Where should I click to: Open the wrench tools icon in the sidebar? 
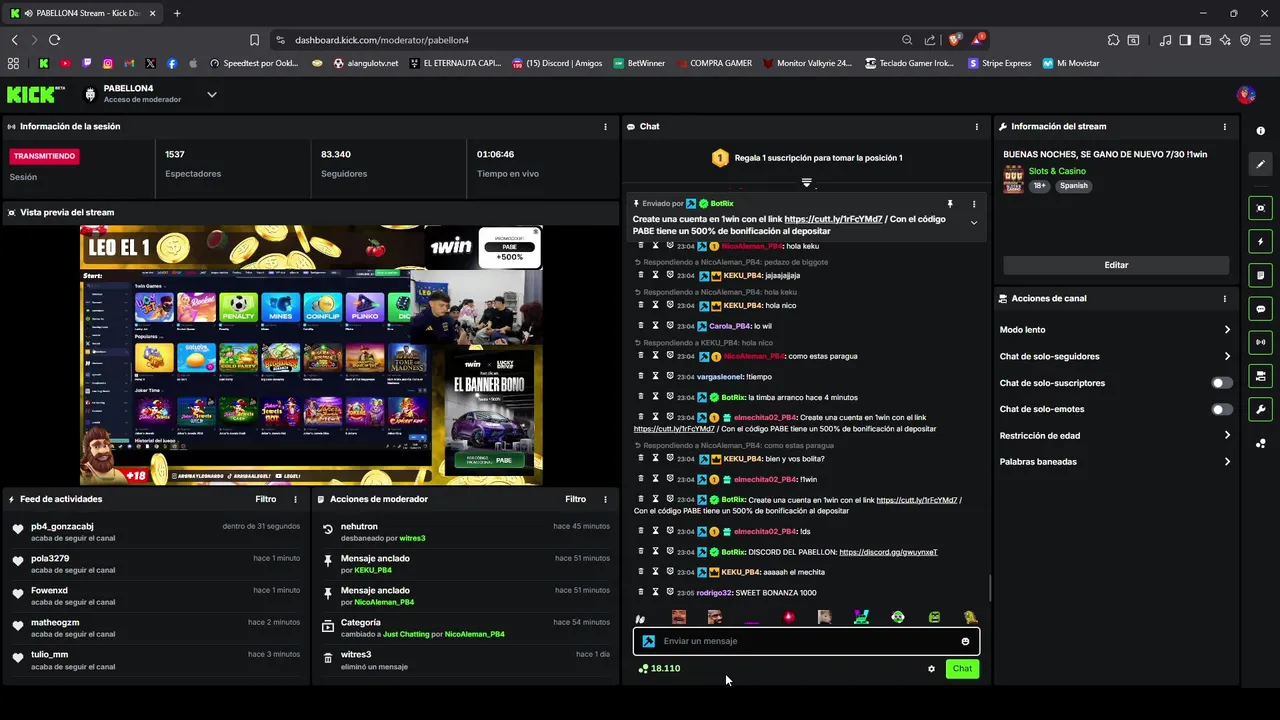coord(1260,409)
